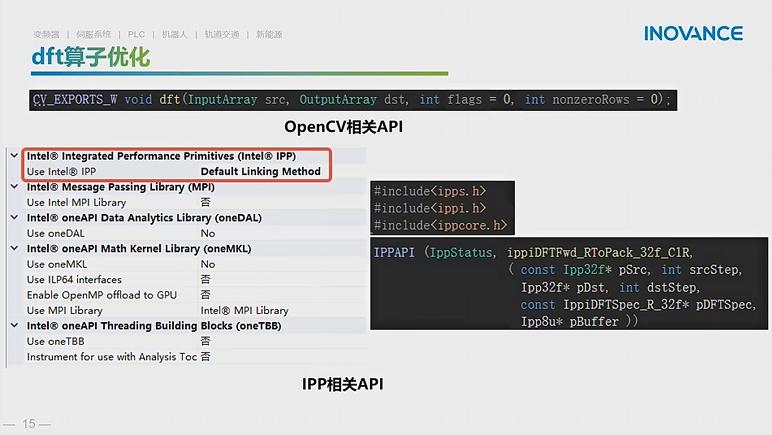Click the '#include<ippi.h>' code line
Viewport: 772px width, 435px height.
point(430,208)
